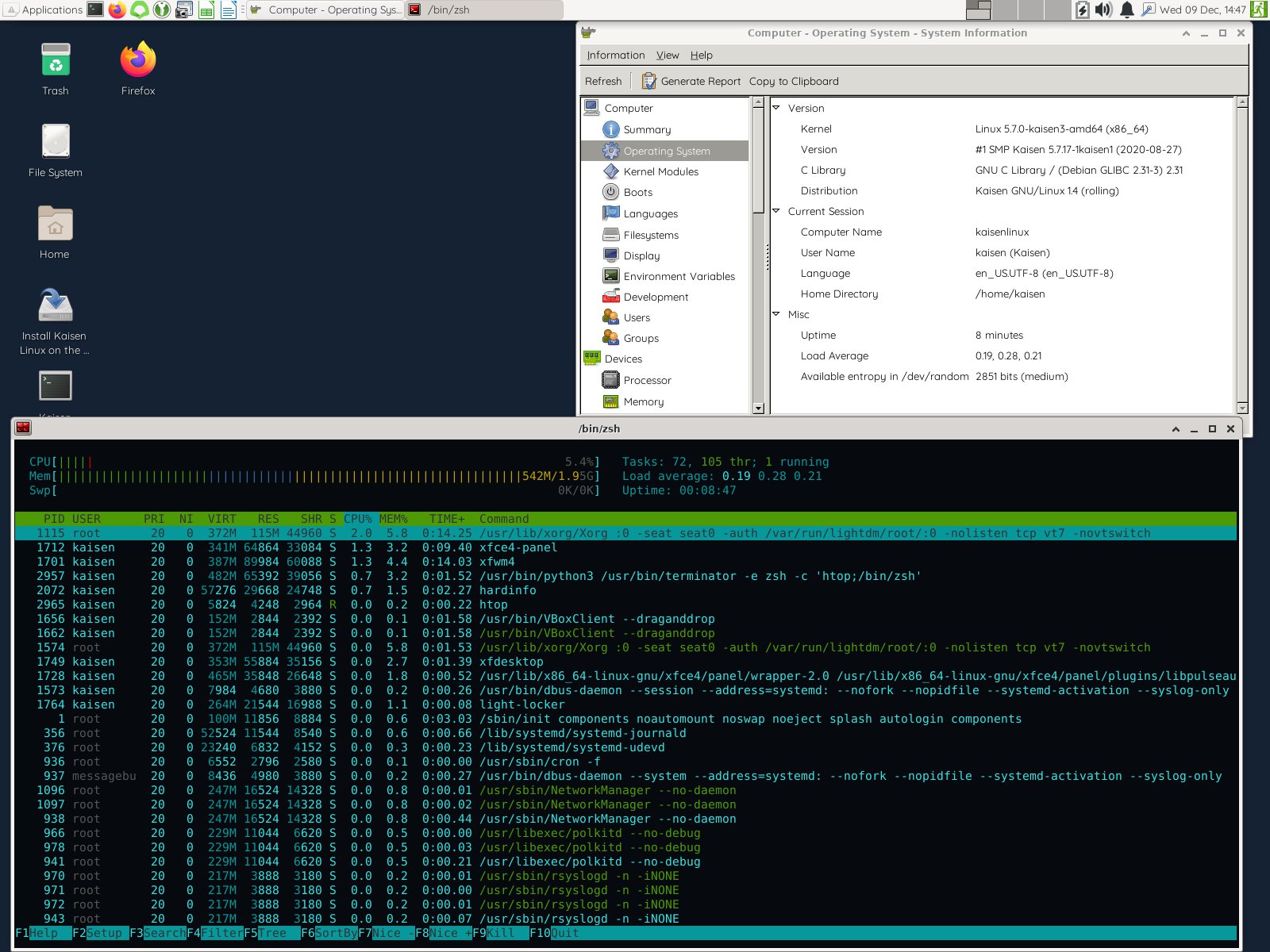Select the Boots entry
Screen dimensions: 1270x952
pyautogui.click(x=637, y=192)
